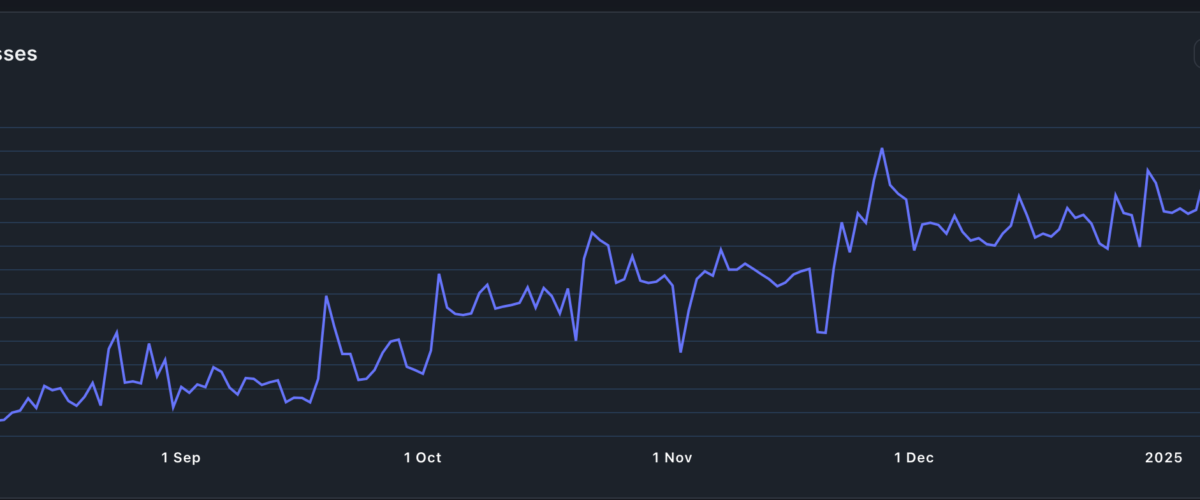The width and height of the screenshot is (1200, 500).
Task: Click the flat-bottomed dip in mid-to-late November
Action: point(822,332)
